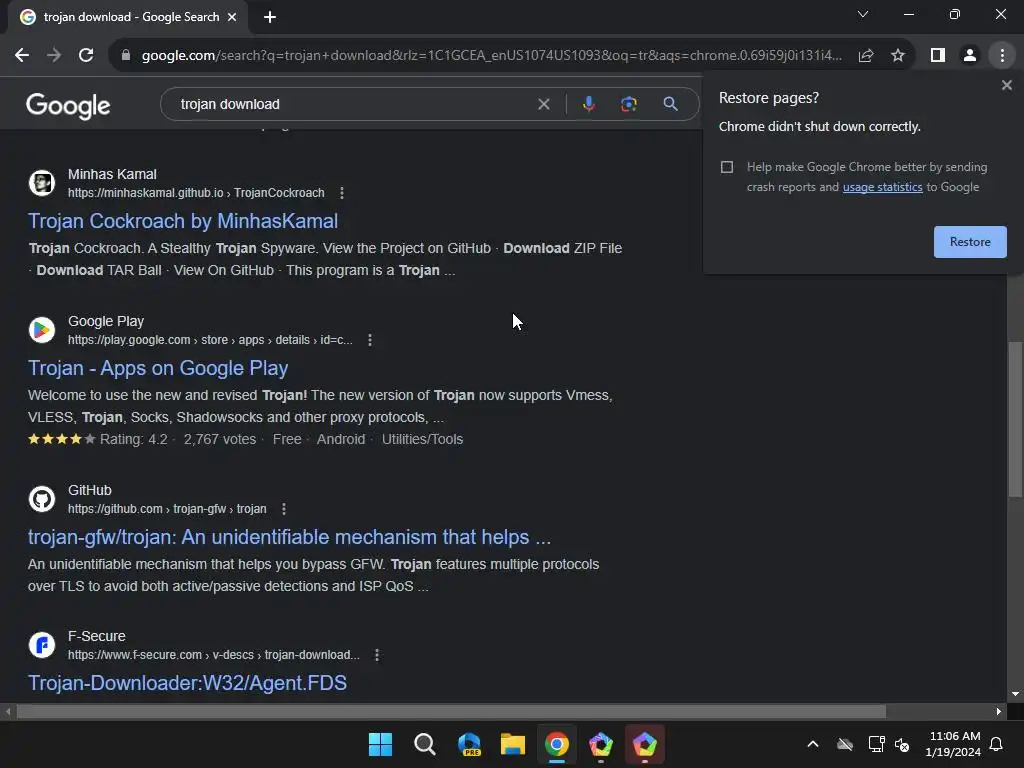1024x768 pixels.
Task: Share this page icon in address bar
Action: click(866, 56)
